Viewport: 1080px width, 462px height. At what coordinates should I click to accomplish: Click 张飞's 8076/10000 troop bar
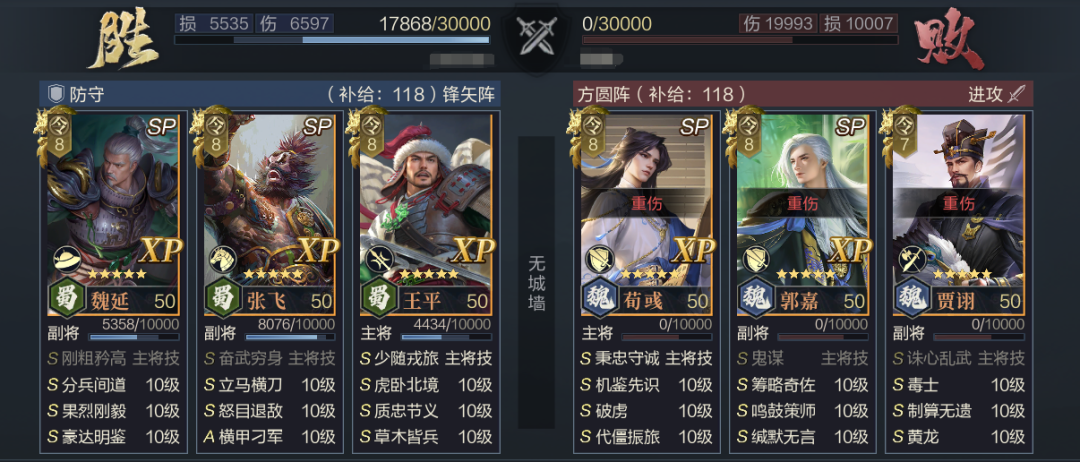tap(282, 337)
